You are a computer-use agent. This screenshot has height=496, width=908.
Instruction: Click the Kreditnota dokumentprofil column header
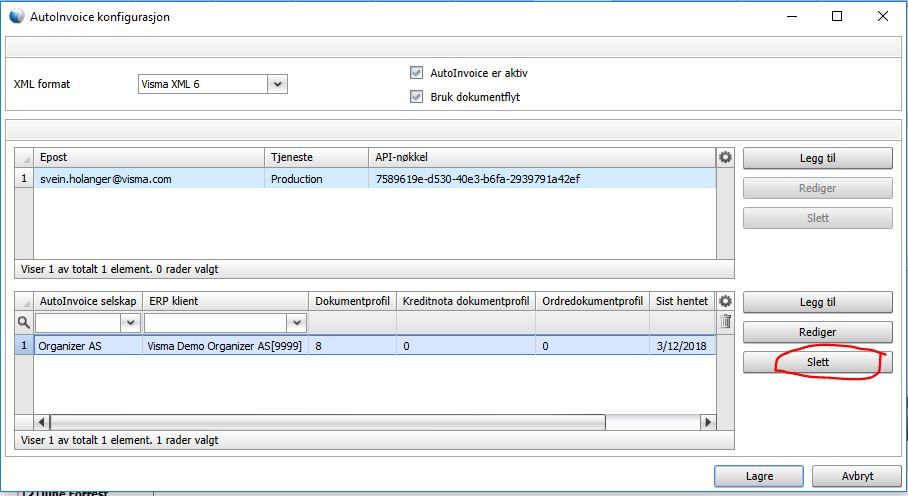tap(466, 301)
